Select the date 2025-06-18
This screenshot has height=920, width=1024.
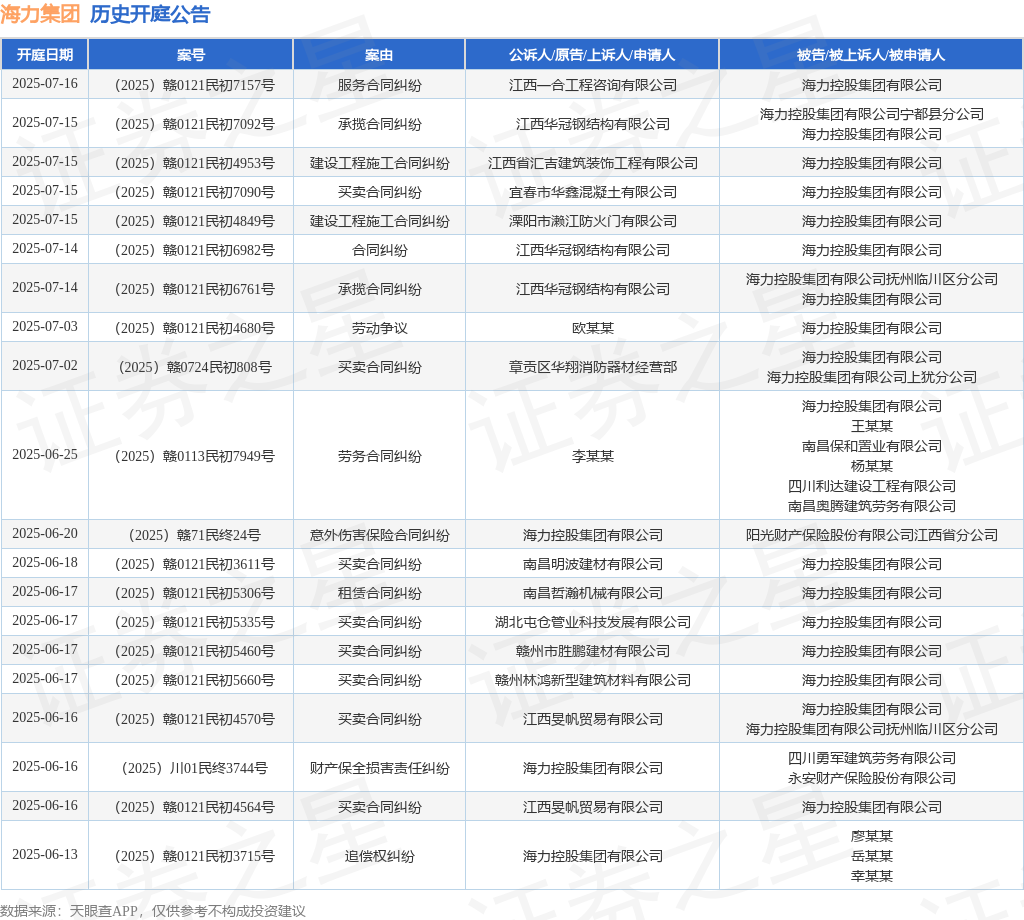coord(44,563)
